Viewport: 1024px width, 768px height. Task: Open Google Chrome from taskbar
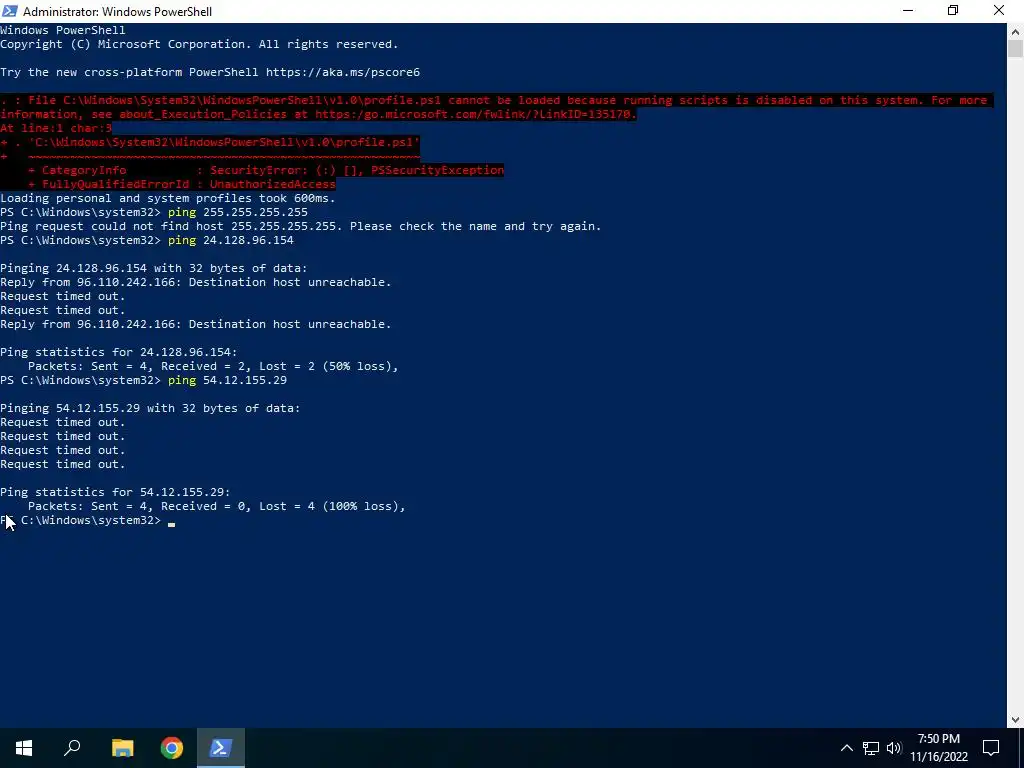[x=172, y=748]
